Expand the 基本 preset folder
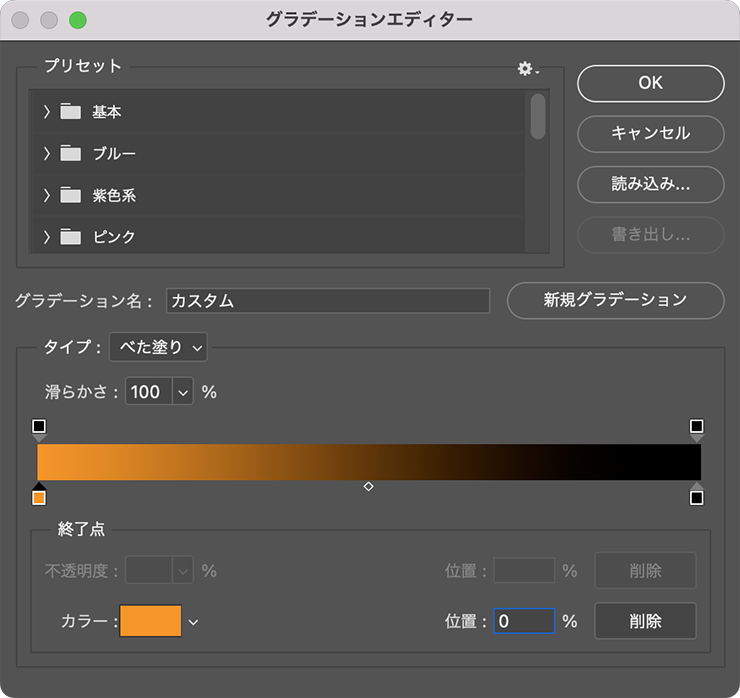740x698 pixels. (x=46, y=112)
